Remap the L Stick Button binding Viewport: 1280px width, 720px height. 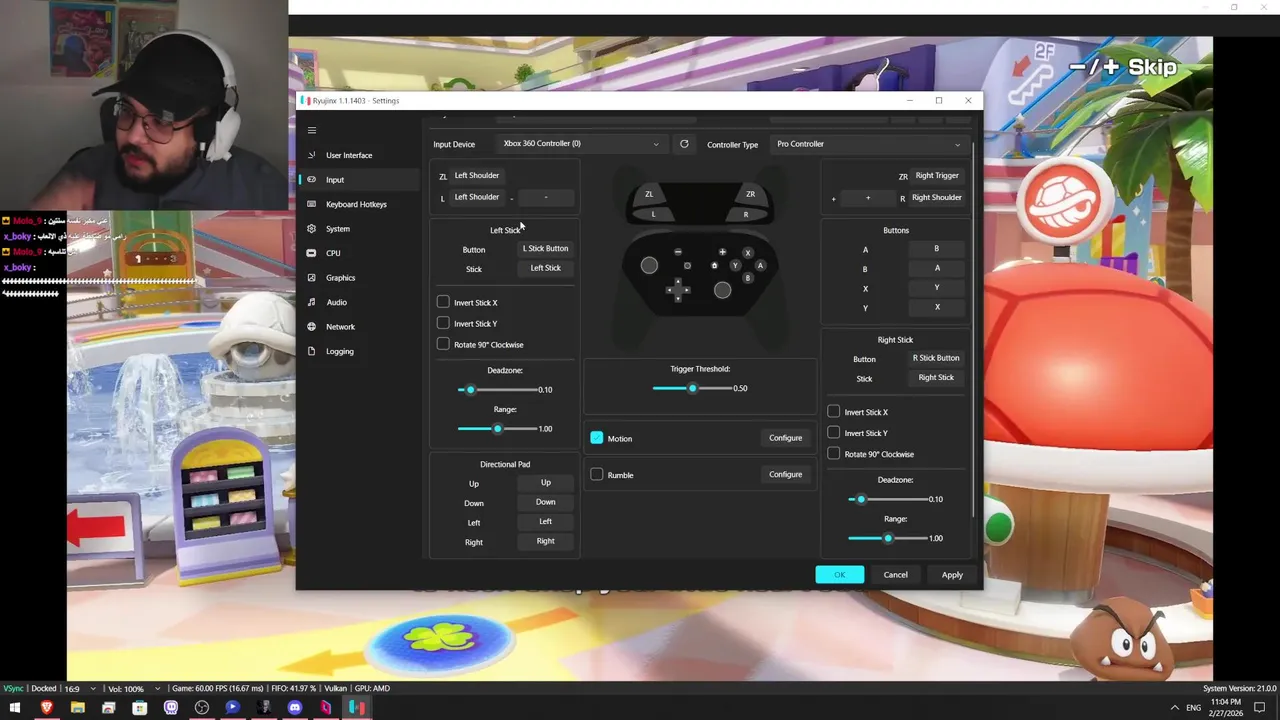(545, 249)
